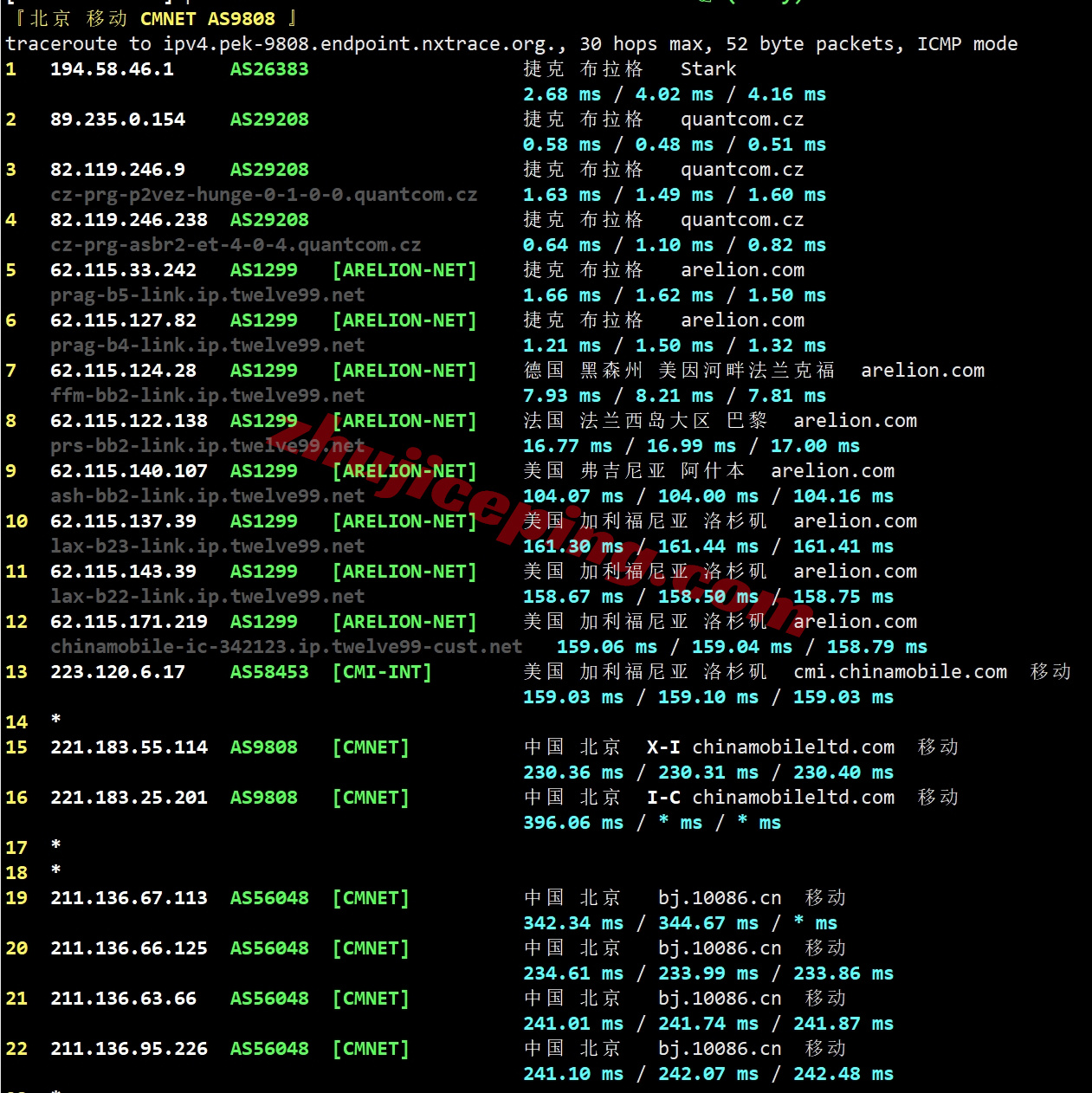Select 'I-C chinamobileltd.com' on hop 16
Image resolution: width=1092 pixels, height=1093 pixels.
click(x=771, y=798)
